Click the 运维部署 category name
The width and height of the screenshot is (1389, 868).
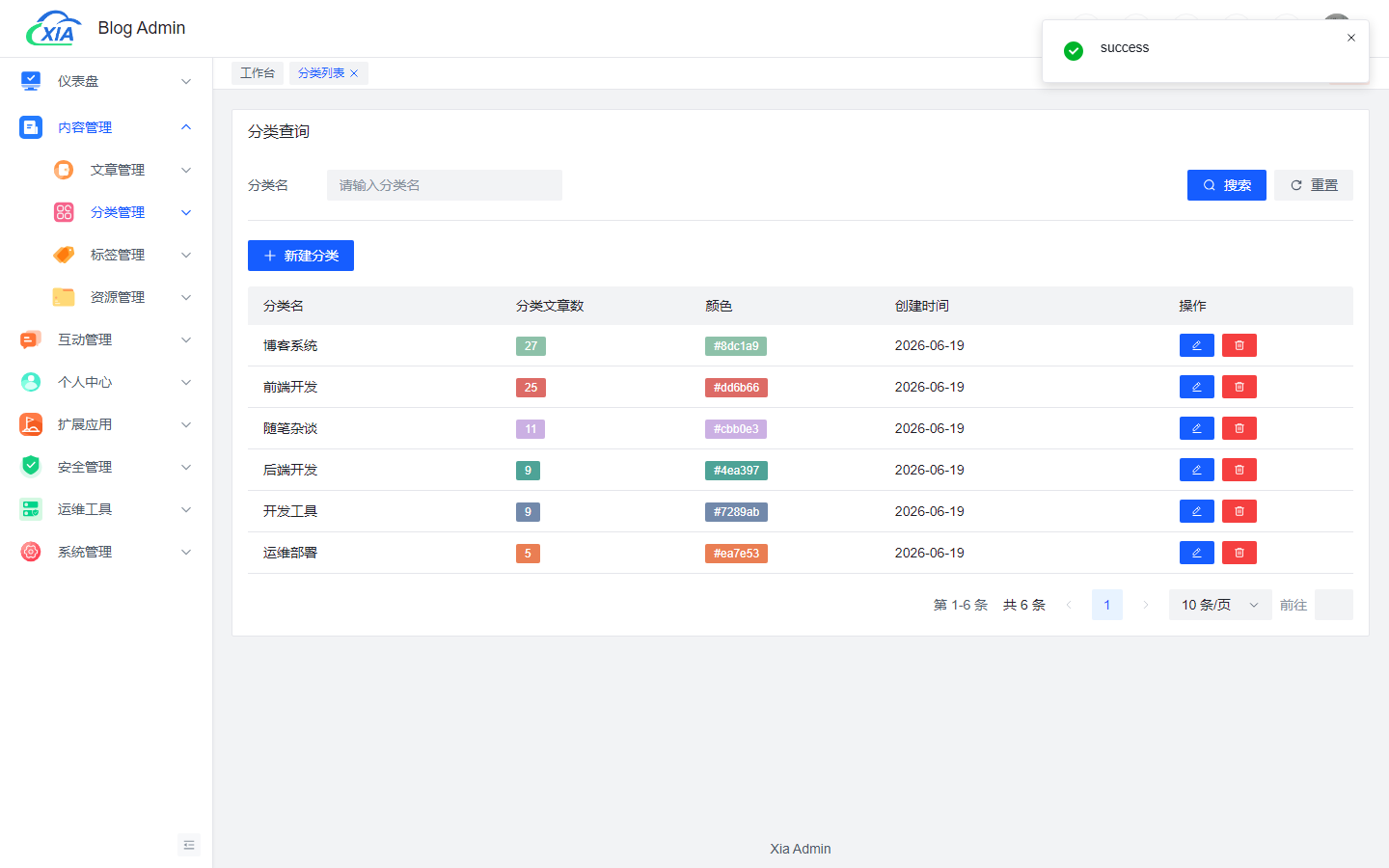pos(290,553)
